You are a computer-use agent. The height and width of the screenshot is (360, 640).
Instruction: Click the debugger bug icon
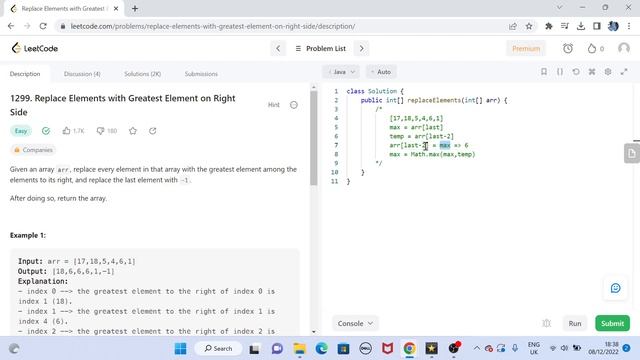tap(547, 323)
